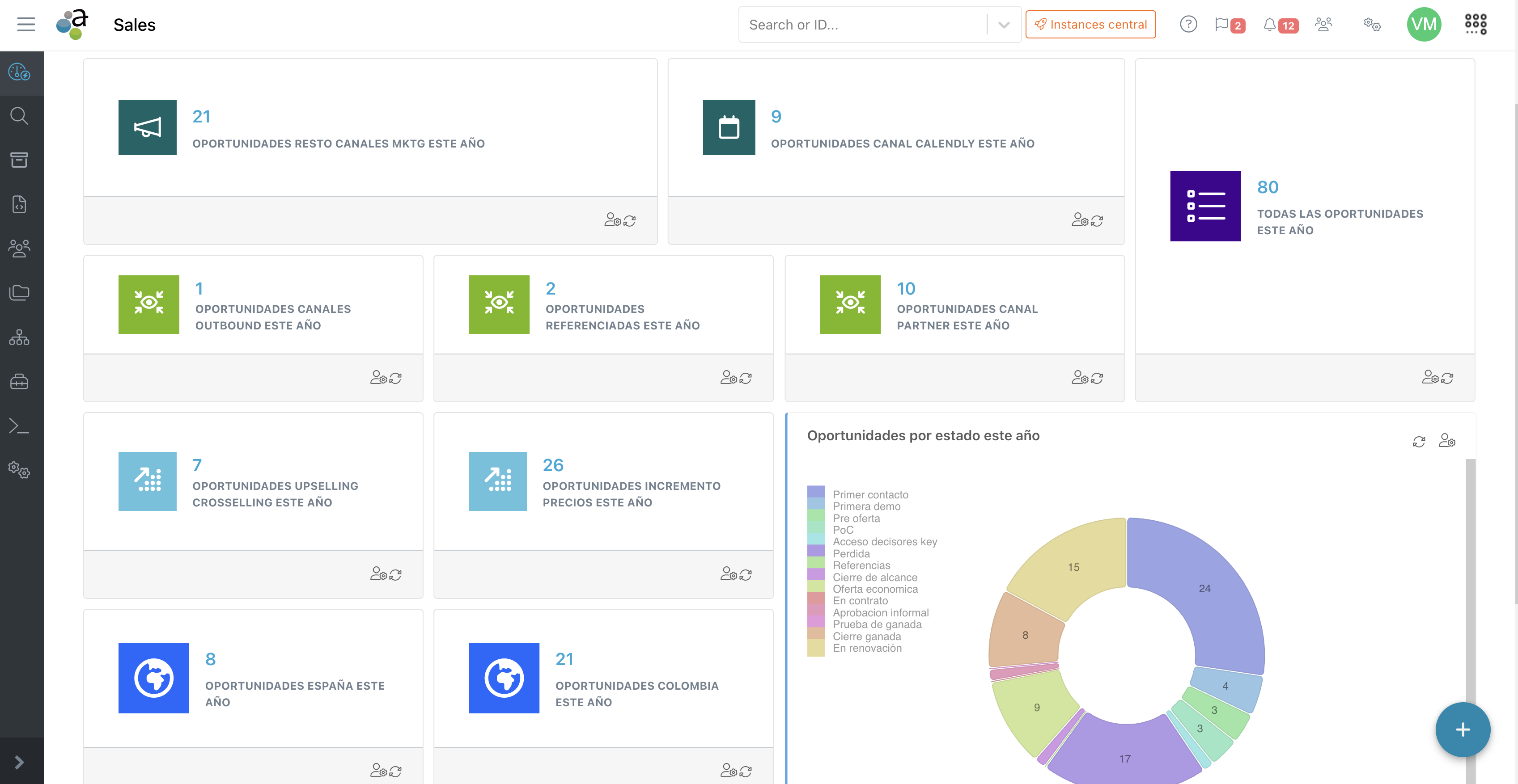The image size is (1518, 784).
Task: Click the floating add plus button
Action: 1463,730
